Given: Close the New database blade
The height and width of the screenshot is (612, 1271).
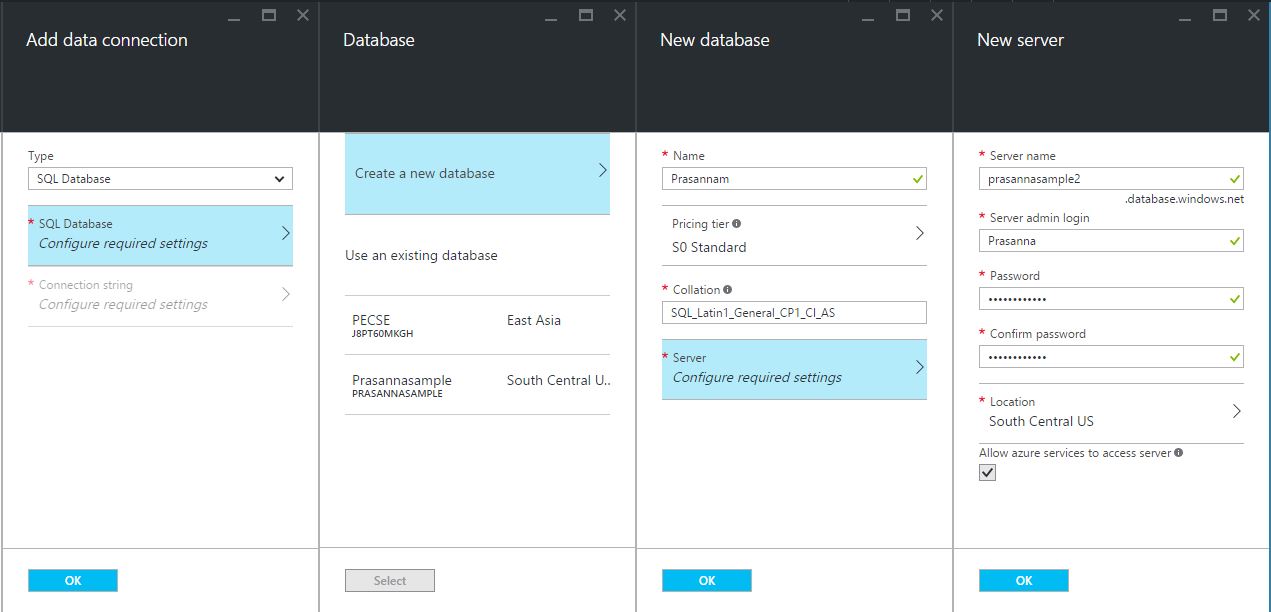Looking at the screenshot, I should 937,15.
